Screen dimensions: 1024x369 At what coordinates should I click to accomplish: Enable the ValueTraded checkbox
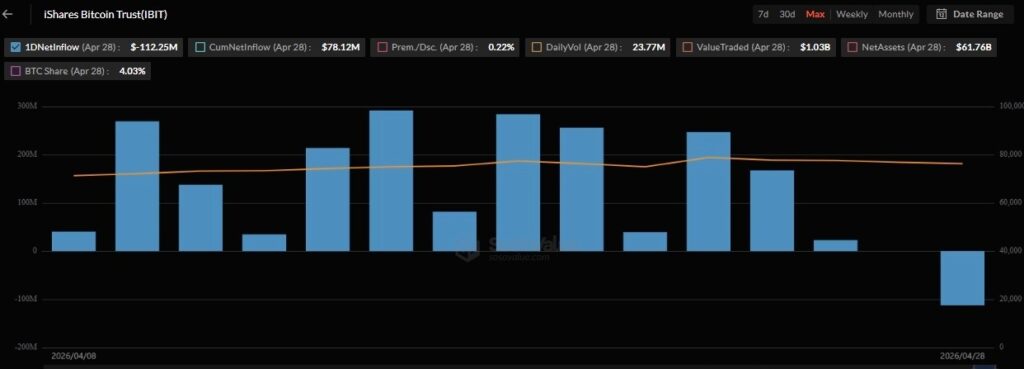pos(687,47)
